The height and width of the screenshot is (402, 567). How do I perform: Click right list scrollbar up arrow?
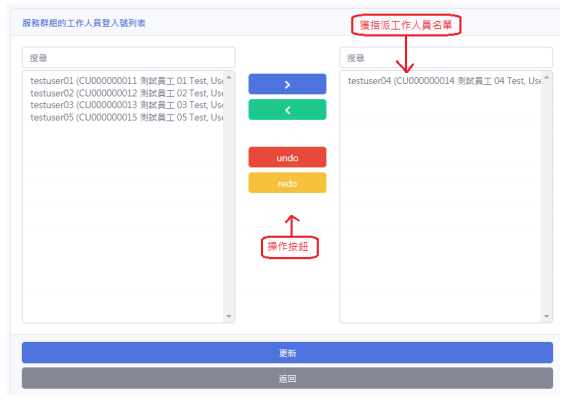click(546, 77)
